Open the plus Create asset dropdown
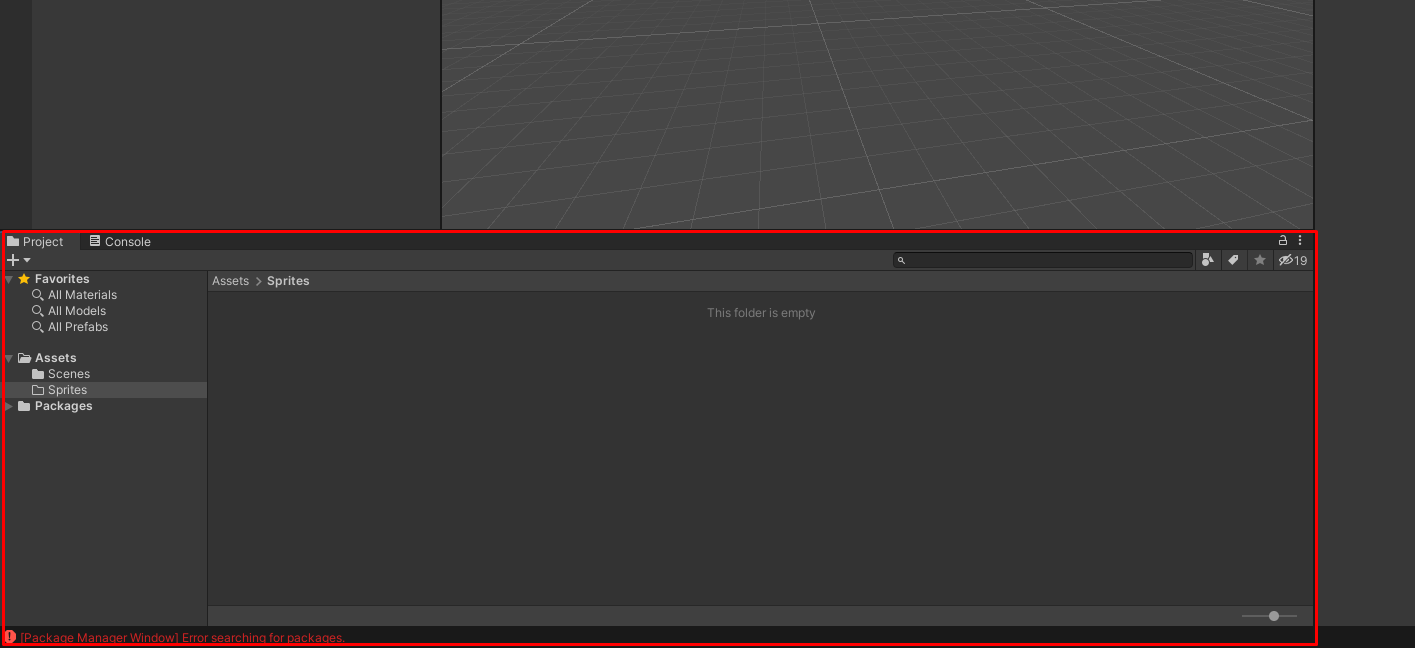1415x648 pixels. point(18,260)
